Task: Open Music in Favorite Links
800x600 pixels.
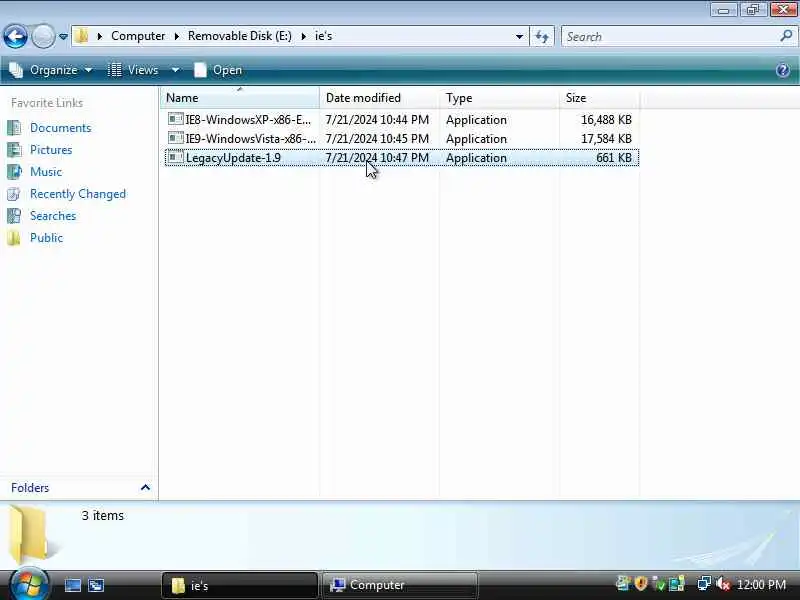Action: (x=46, y=171)
